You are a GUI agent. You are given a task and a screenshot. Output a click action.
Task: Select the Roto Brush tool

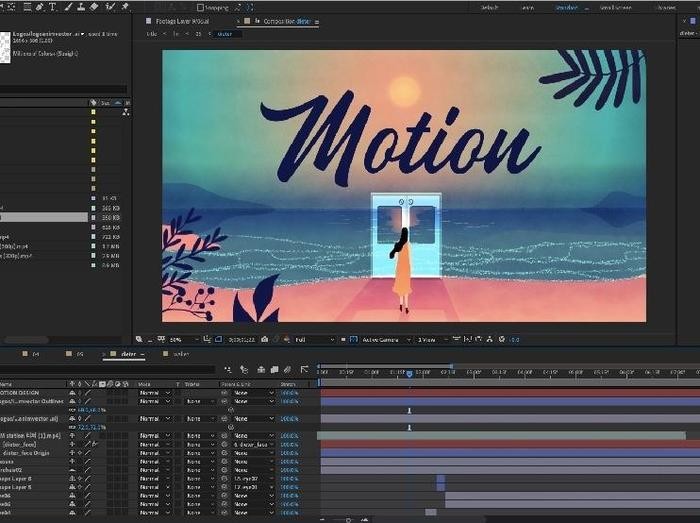pos(110,7)
